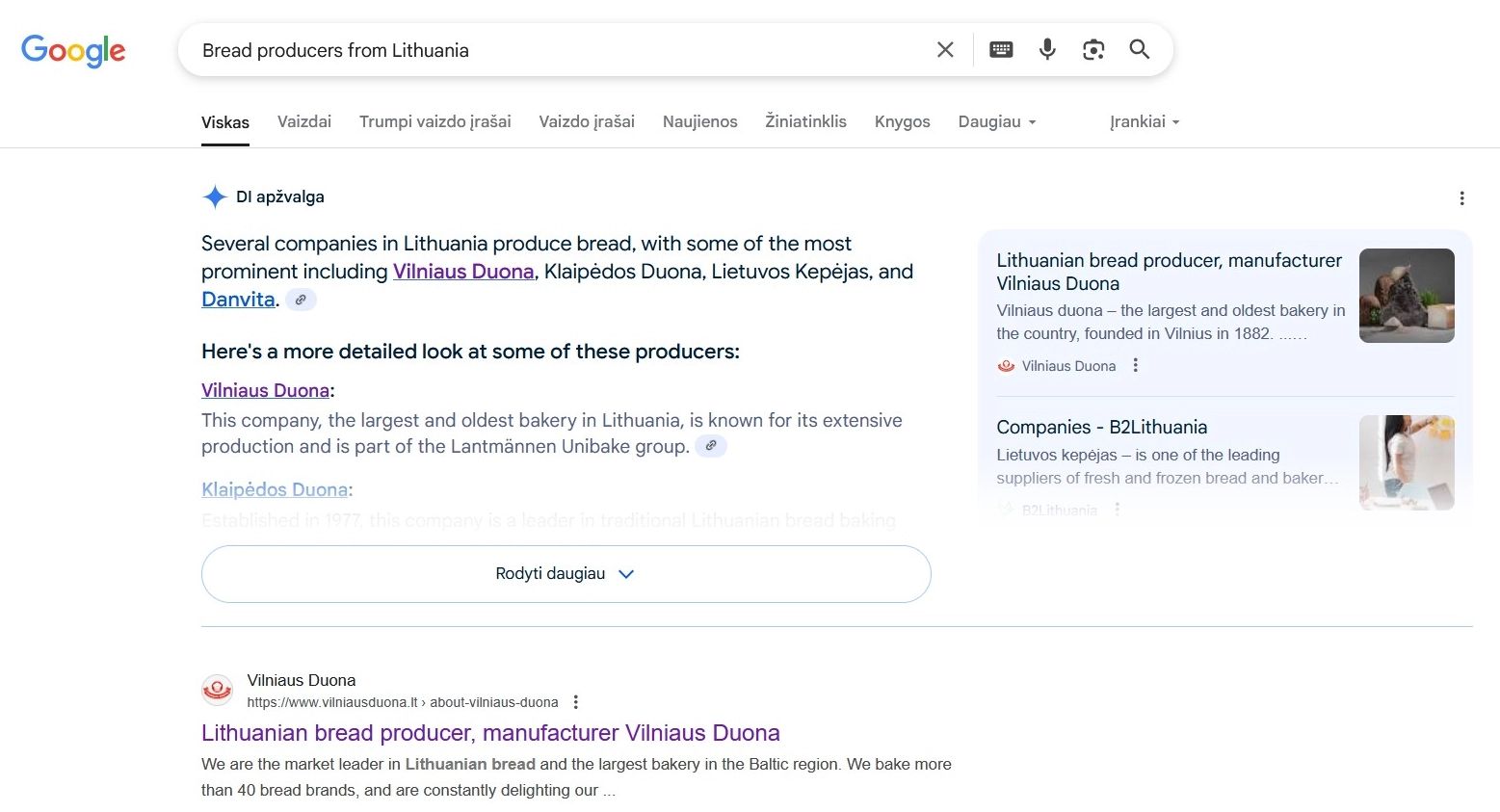Open the AI overview three-dot options menu

[1461, 198]
